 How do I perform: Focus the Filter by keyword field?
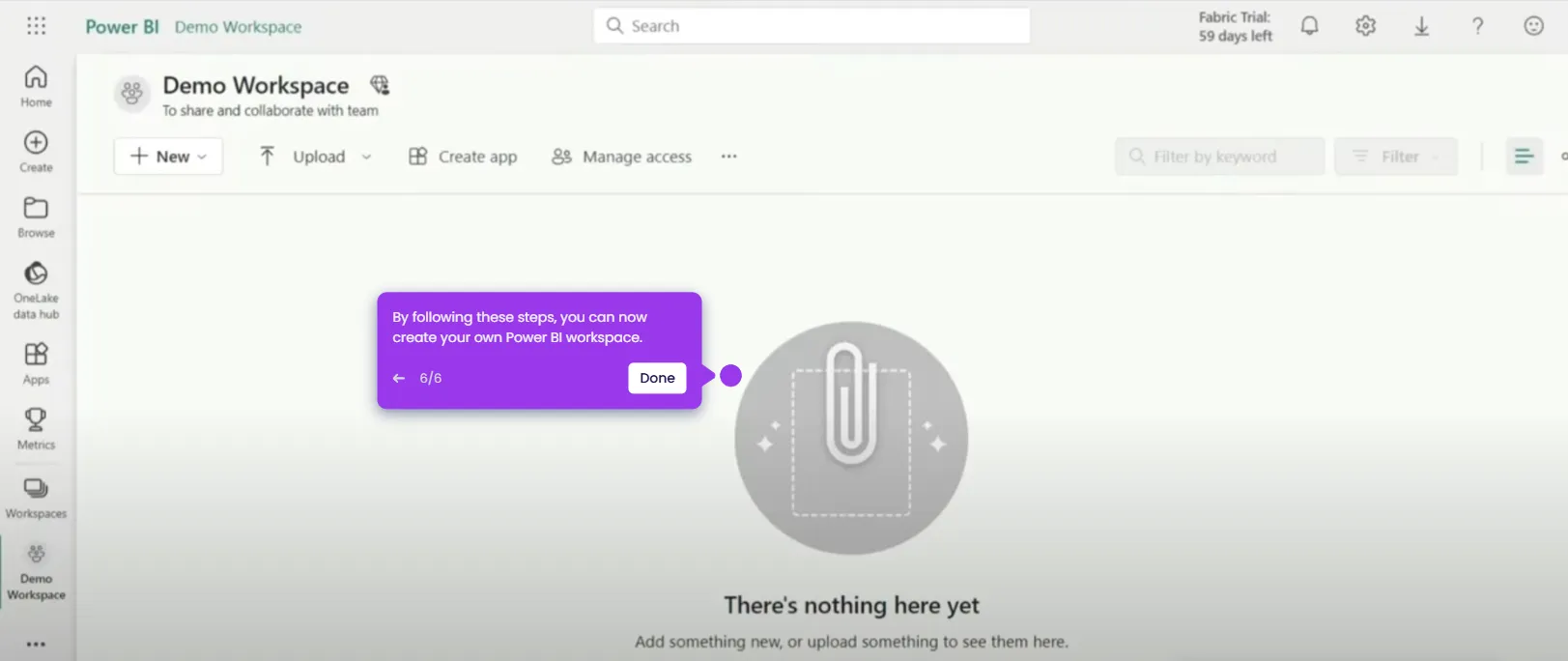tap(1220, 157)
